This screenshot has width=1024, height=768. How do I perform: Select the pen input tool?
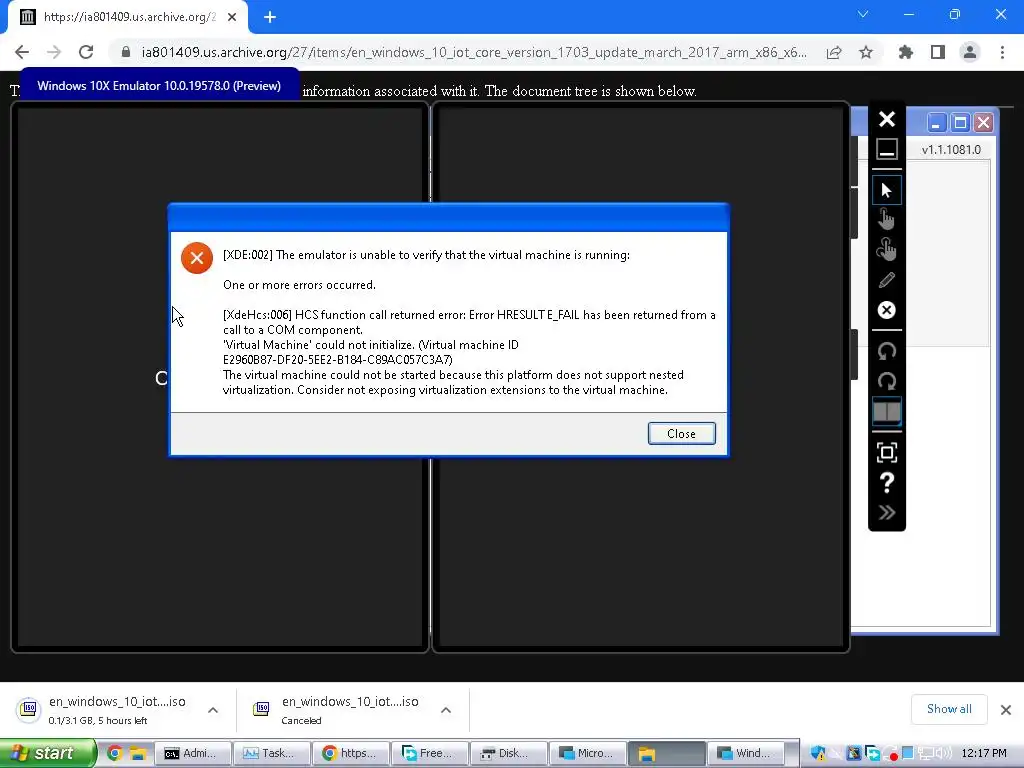(x=886, y=280)
